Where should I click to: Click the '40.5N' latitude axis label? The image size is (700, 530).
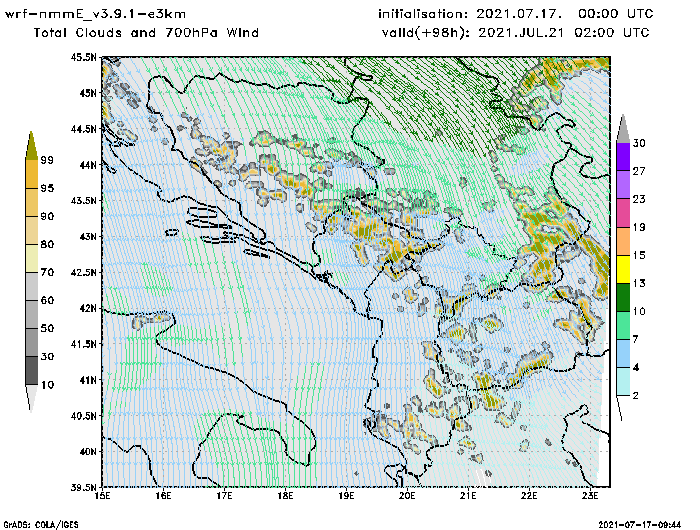[83, 416]
